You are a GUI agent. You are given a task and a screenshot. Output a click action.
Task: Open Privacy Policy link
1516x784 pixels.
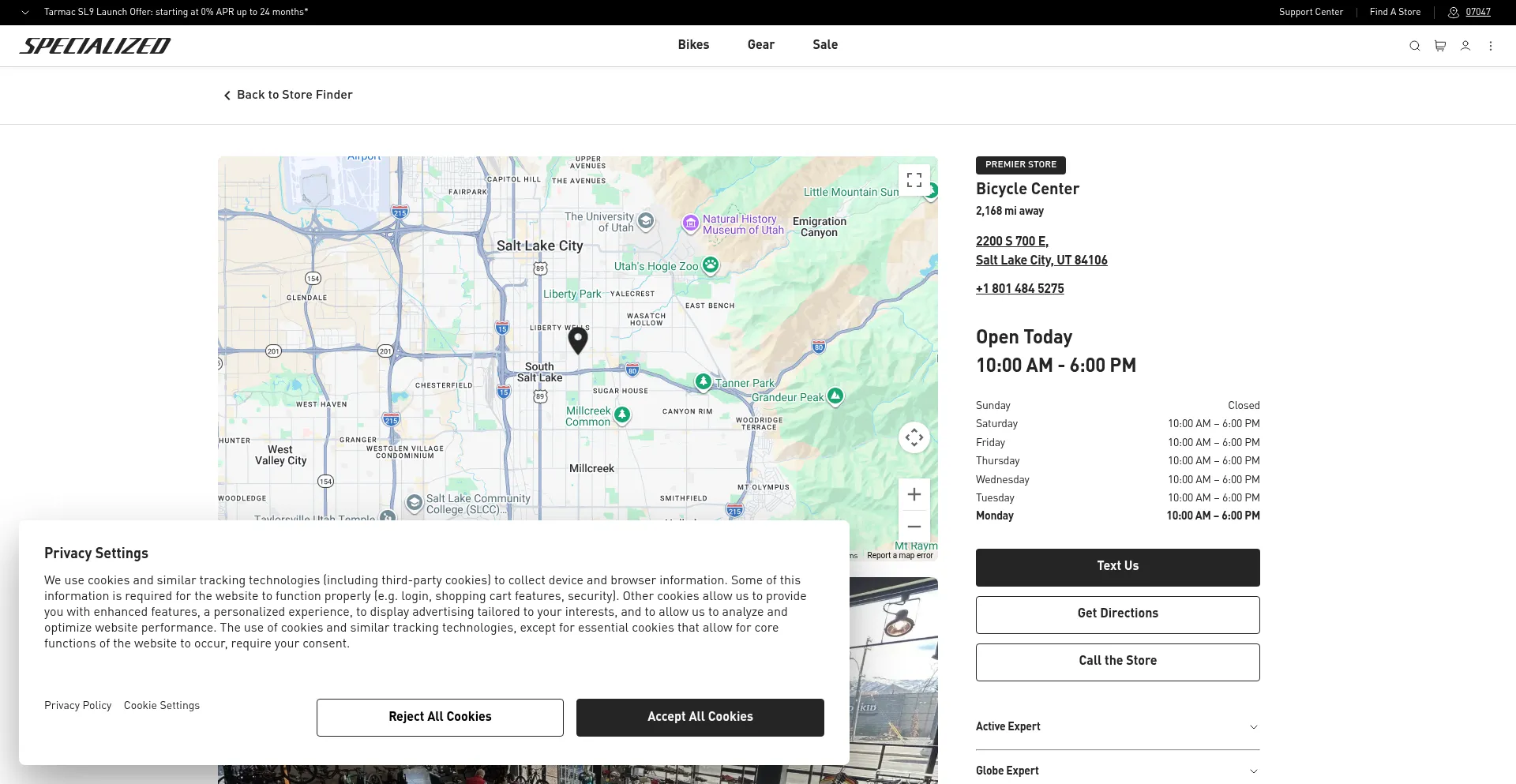coord(78,706)
